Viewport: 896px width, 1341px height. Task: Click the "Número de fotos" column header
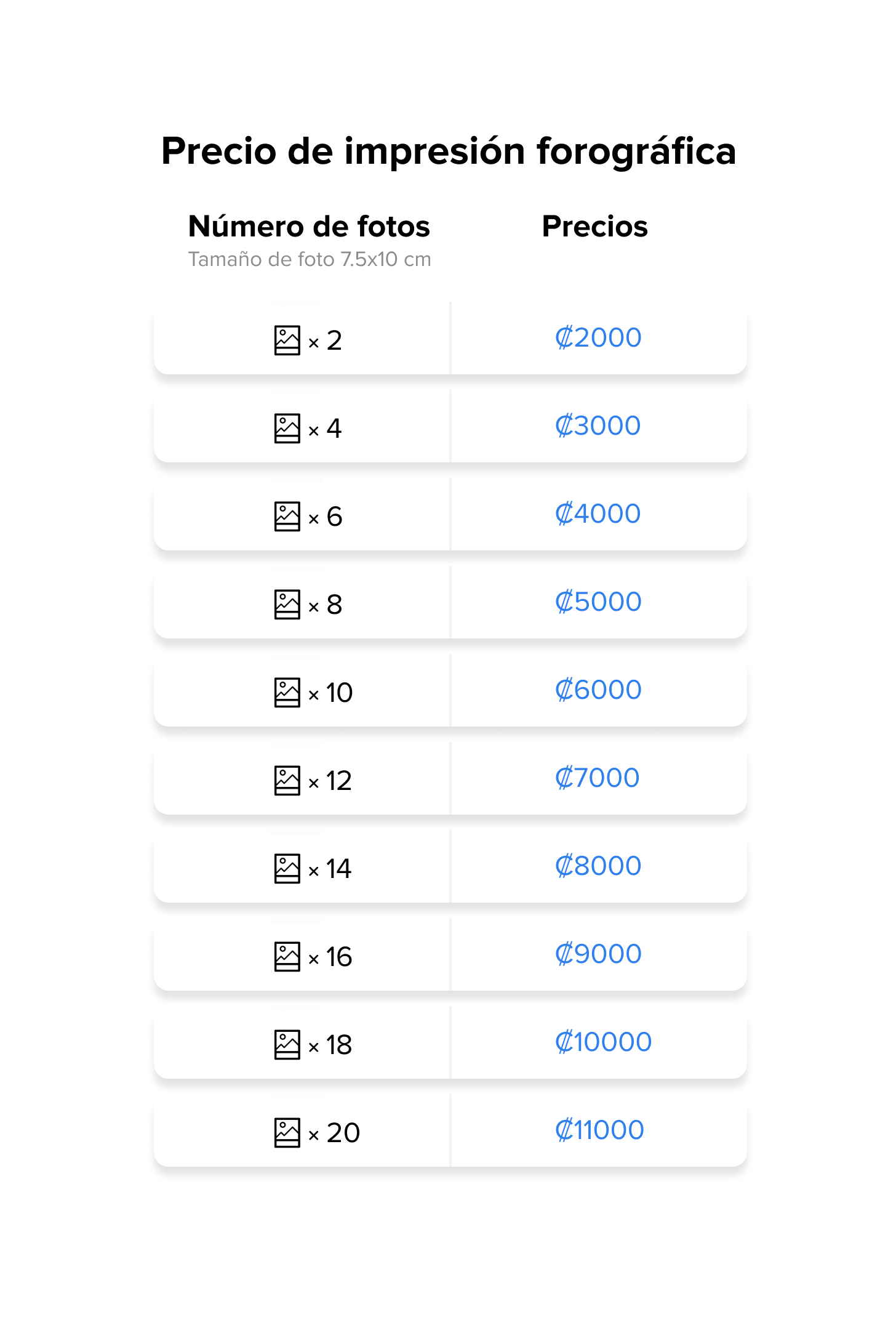pyautogui.click(x=309, y=227)
